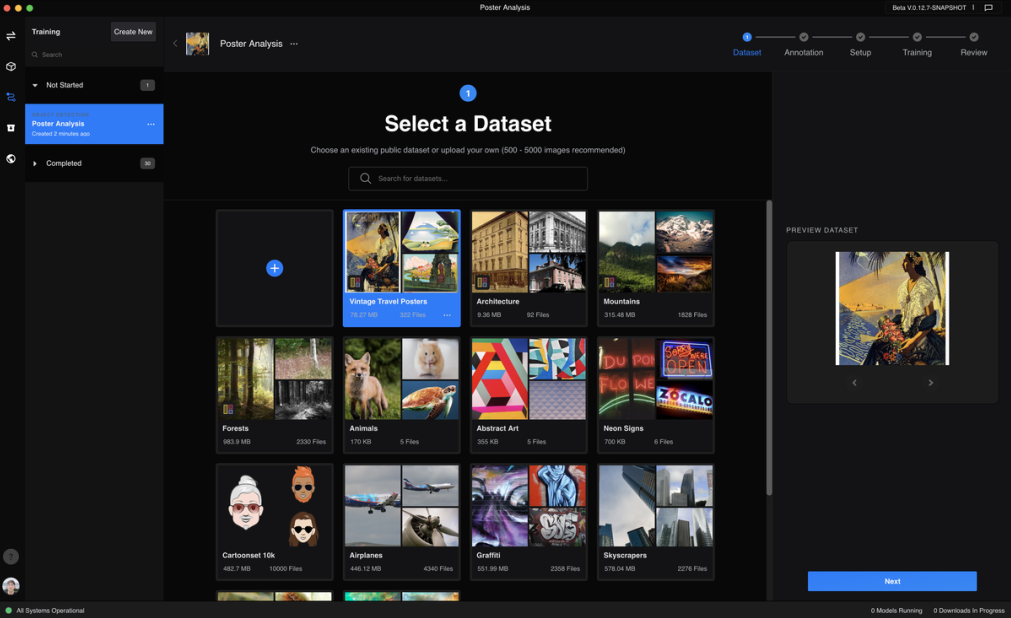Image resolution: width=1011 pixels, height=618 pixels.
Task: Expand the Completed section
Action: pos(35,163)
